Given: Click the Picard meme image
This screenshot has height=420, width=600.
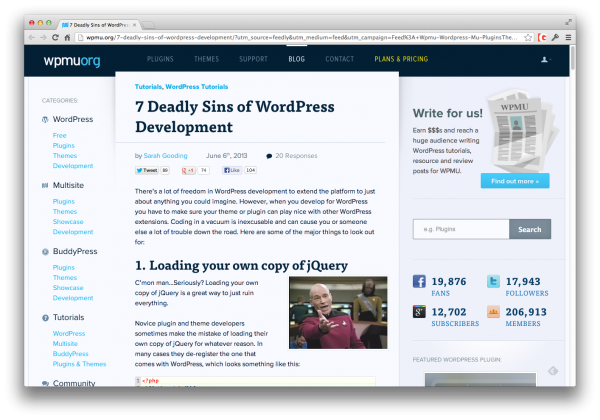Looking at the screenshot, I should (338, 313).
